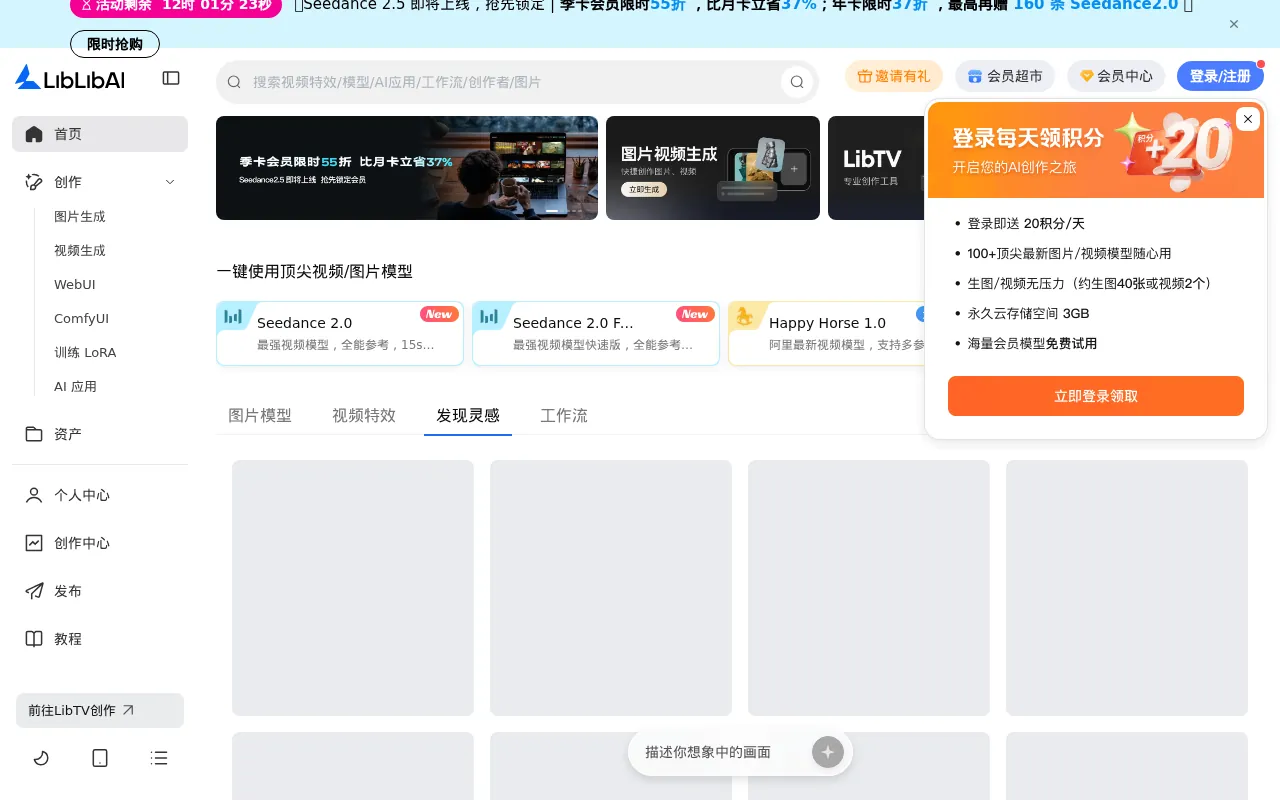
Task: Open 教程 in the sidebar
Action: click(x=100, y=639)
